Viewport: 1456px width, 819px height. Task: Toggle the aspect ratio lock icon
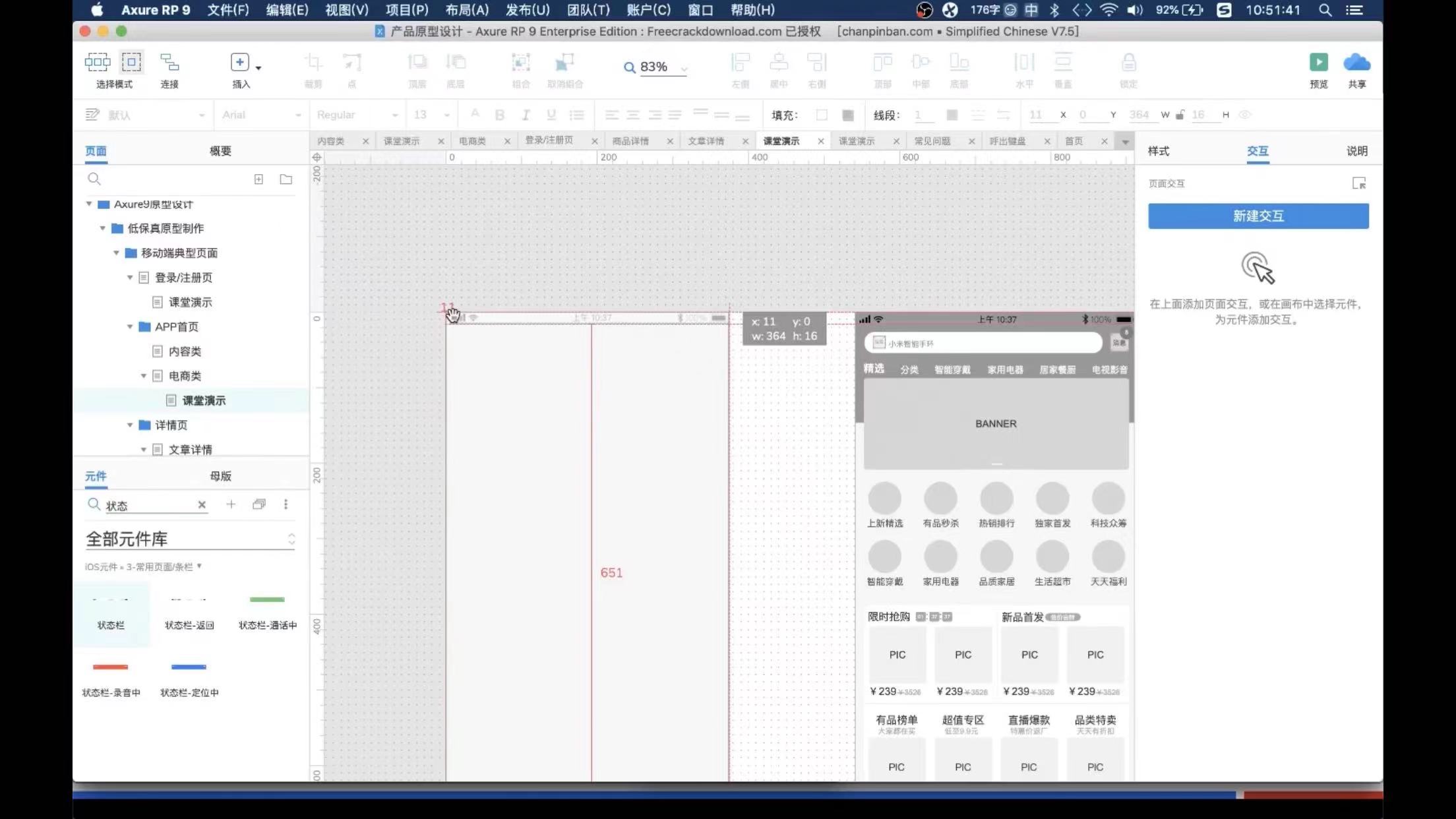pos(1180,115)
